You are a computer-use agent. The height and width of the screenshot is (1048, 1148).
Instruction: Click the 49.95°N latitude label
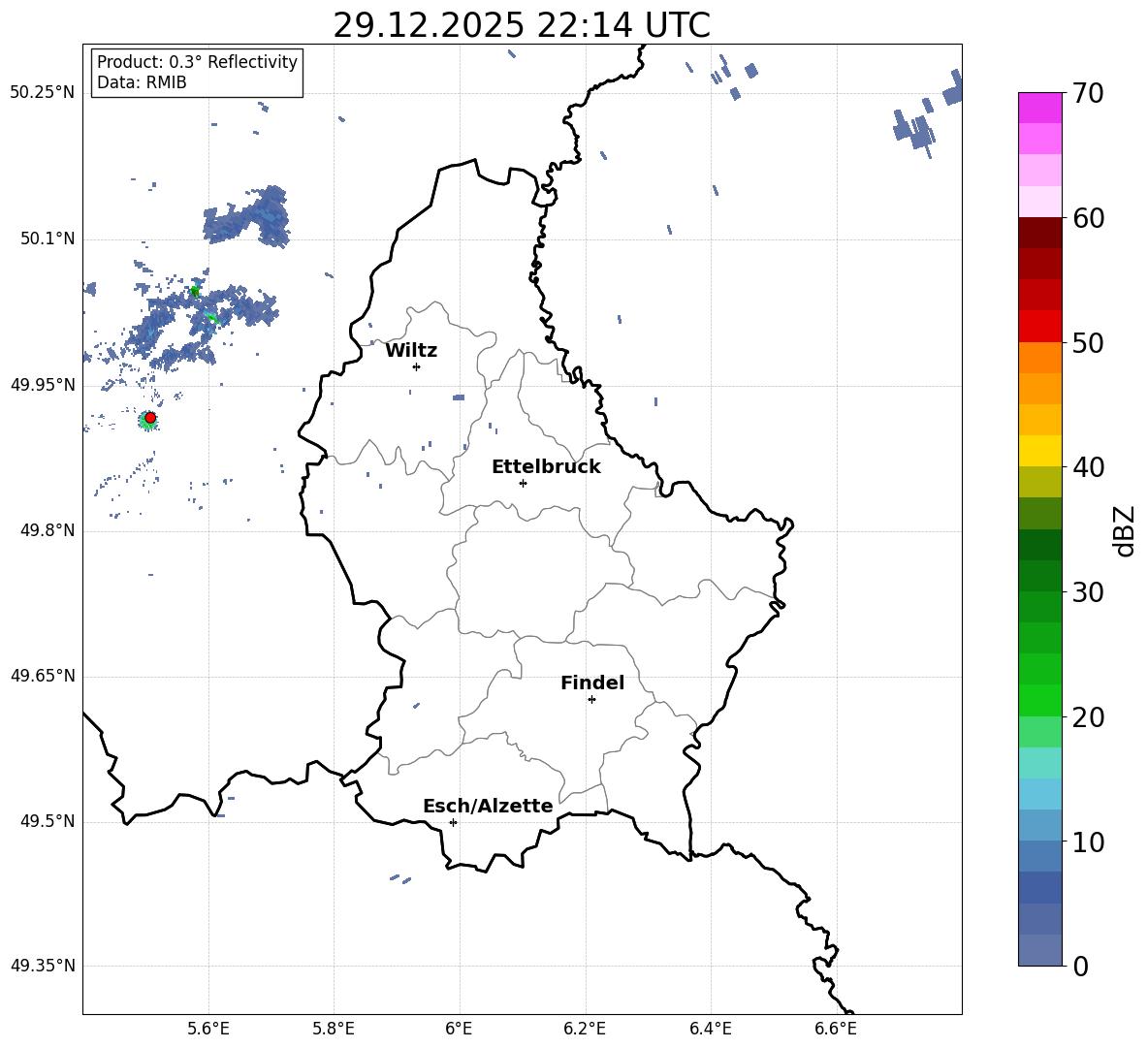pos(43,385)
